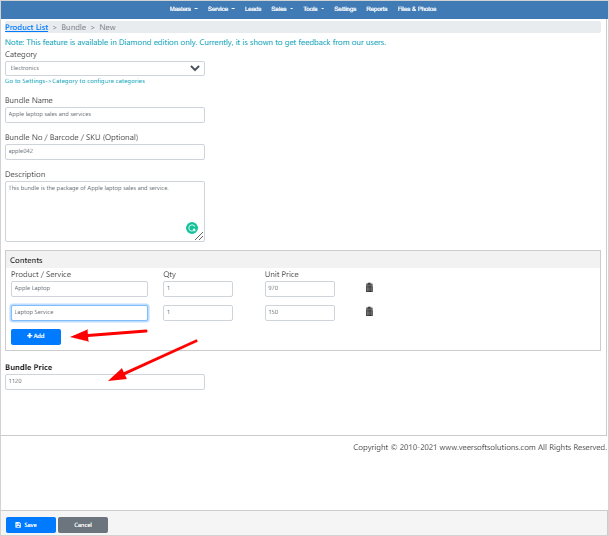Open the Reports menu item
Screen dimensions: 609x536
pos(377,9)
